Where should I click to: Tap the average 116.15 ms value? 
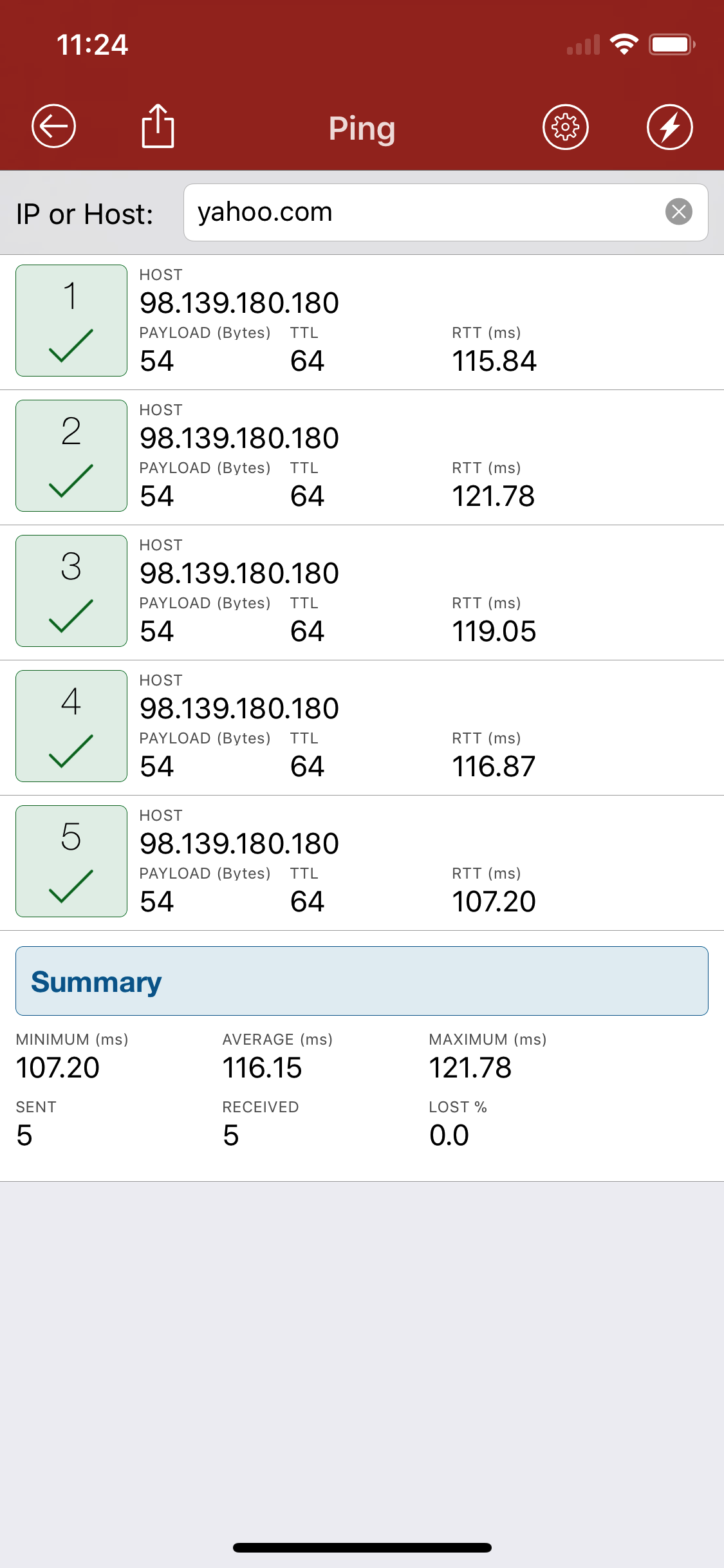point(262,1068)
